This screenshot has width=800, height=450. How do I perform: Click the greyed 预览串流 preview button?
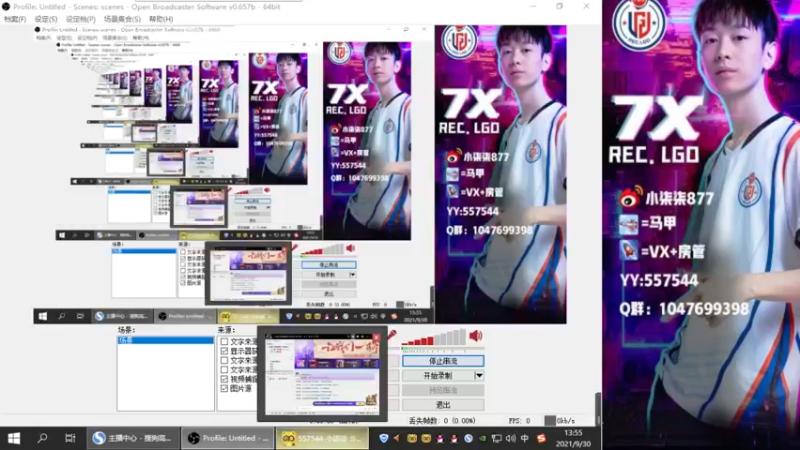[x=443, y=390]
